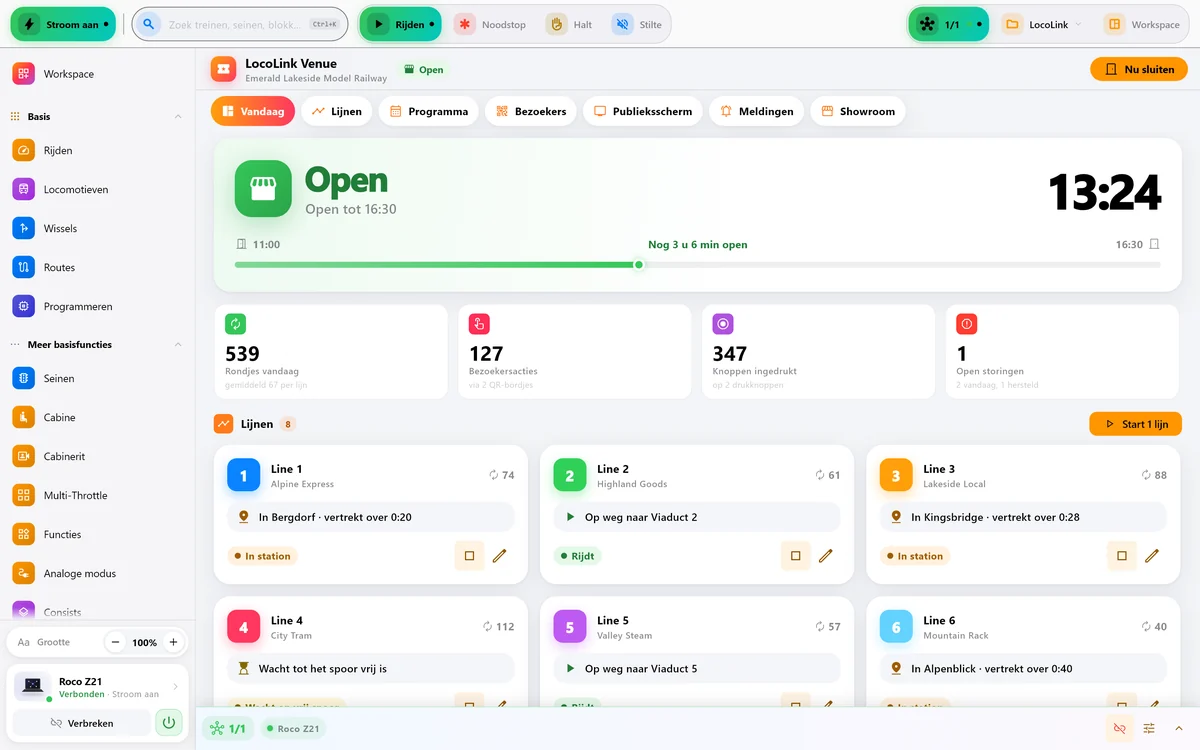Open Routes in the sidebar
Image resolution: width=1200 pixels, height=750 pixels.
click(x=97, y=267)
